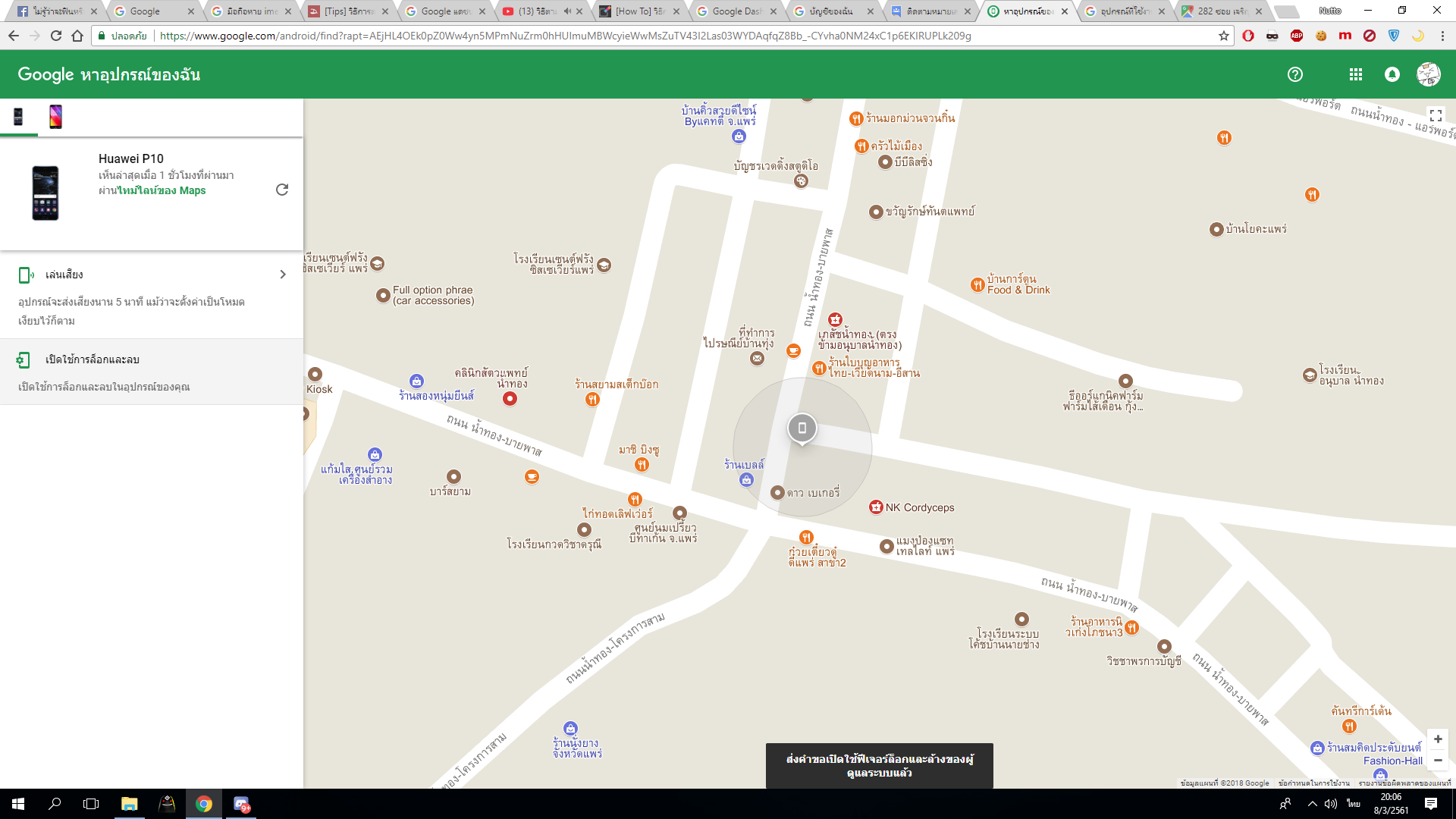Click the Google account avatar
This screenshot has height=819, width=1456.
coord(1429,74)
